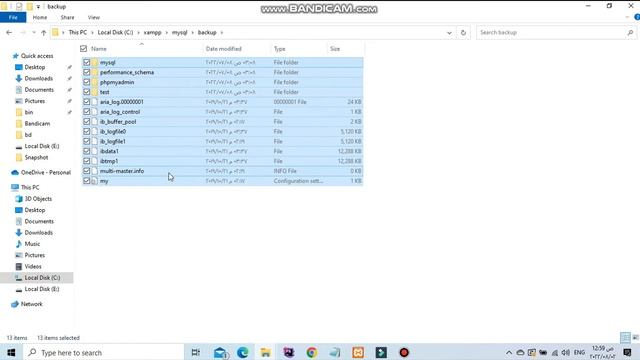Switch to the Home ribbon tab
Viewport: 640px width, 360px height.
point(40,18)
